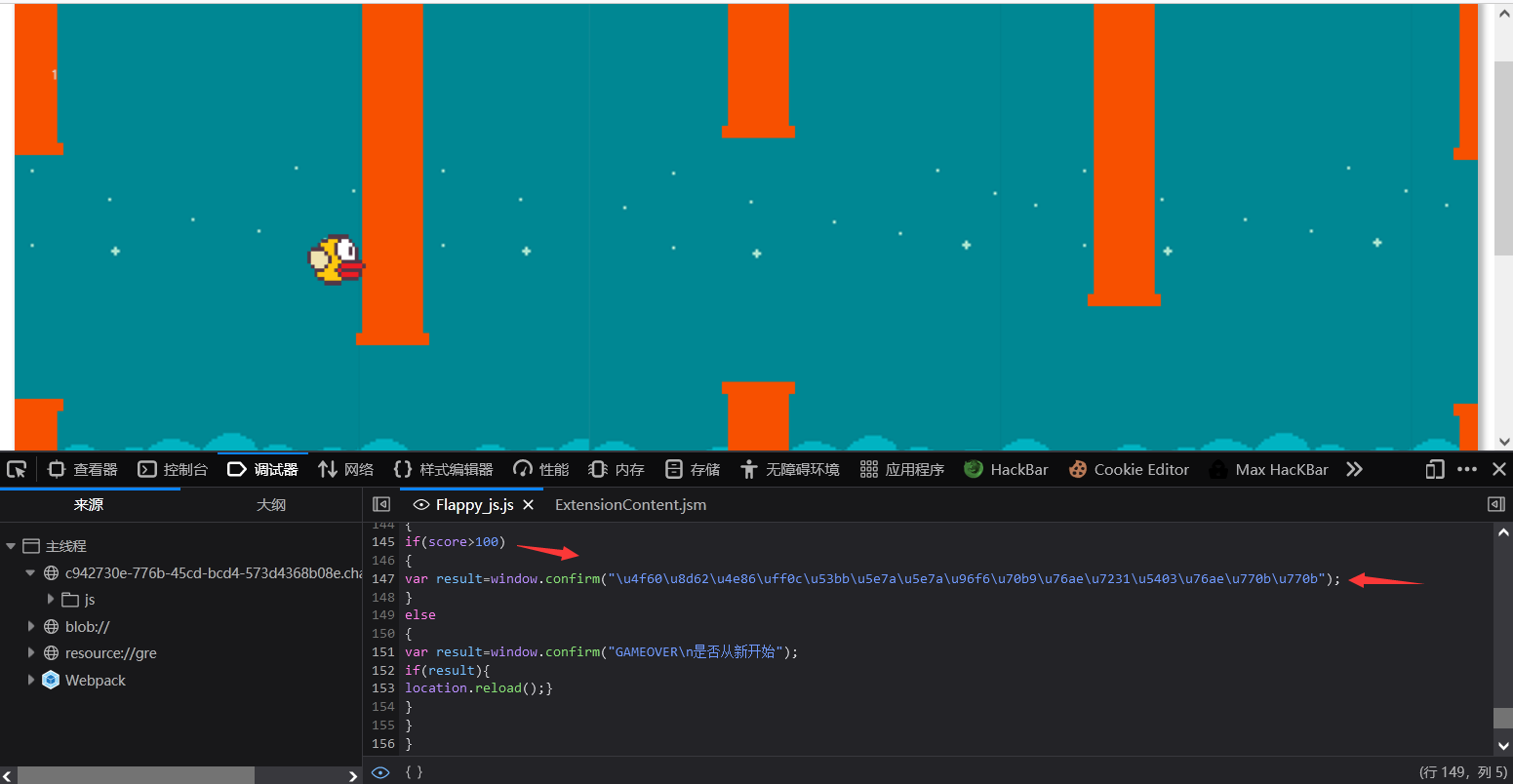Open the 无障碍环境 accessibility tab
1513x784 pixels.
coord(790,469)
